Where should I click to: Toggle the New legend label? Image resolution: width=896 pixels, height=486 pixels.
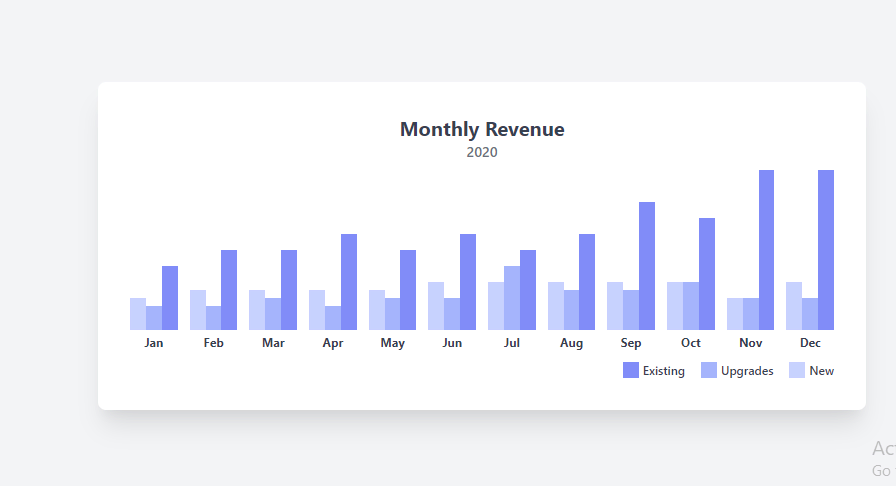(x=821, y=371)
